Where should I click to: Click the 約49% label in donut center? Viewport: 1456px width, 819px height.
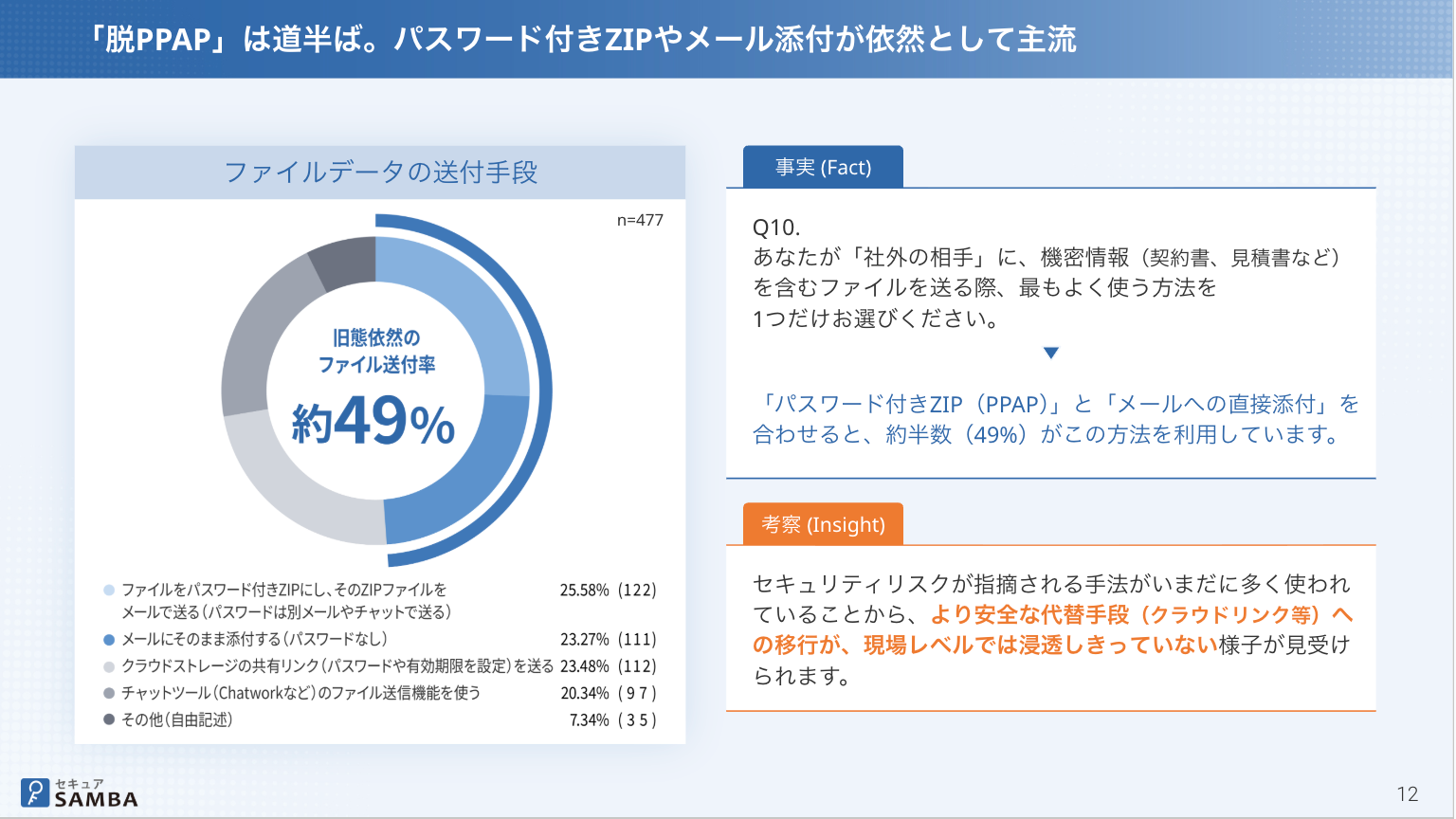pos(373,421)
